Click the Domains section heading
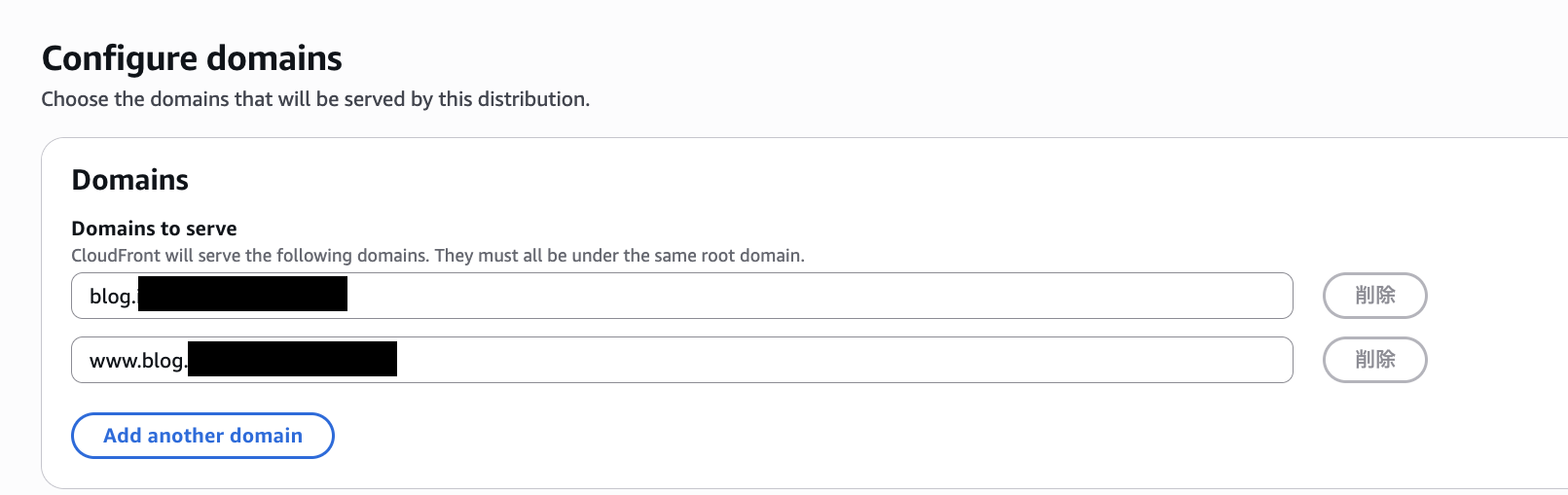The height and width of the screenshot is (495, 1568). coord(130,180)
